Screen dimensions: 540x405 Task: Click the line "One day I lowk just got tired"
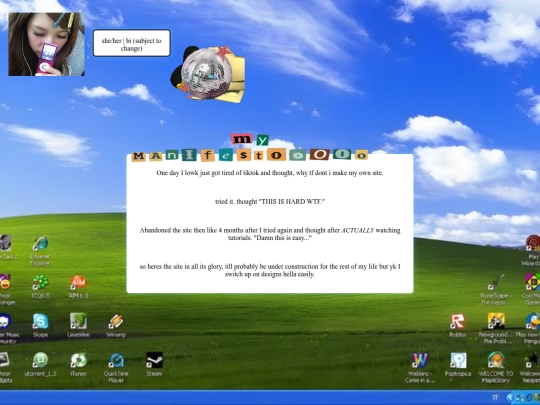click(270, 173)
